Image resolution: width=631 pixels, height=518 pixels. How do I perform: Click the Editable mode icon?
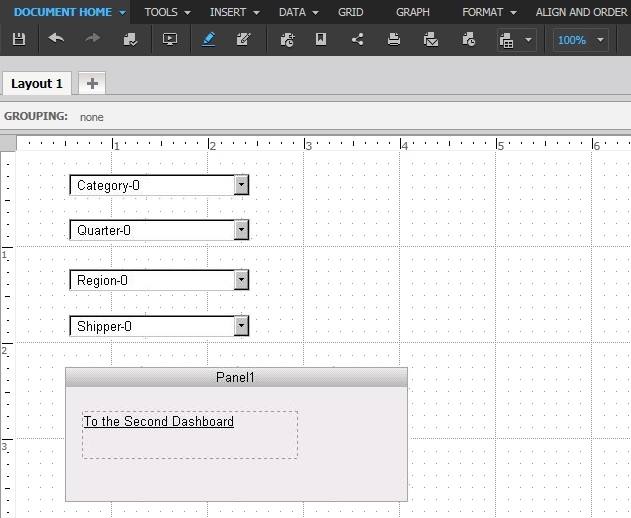point(244,39)
